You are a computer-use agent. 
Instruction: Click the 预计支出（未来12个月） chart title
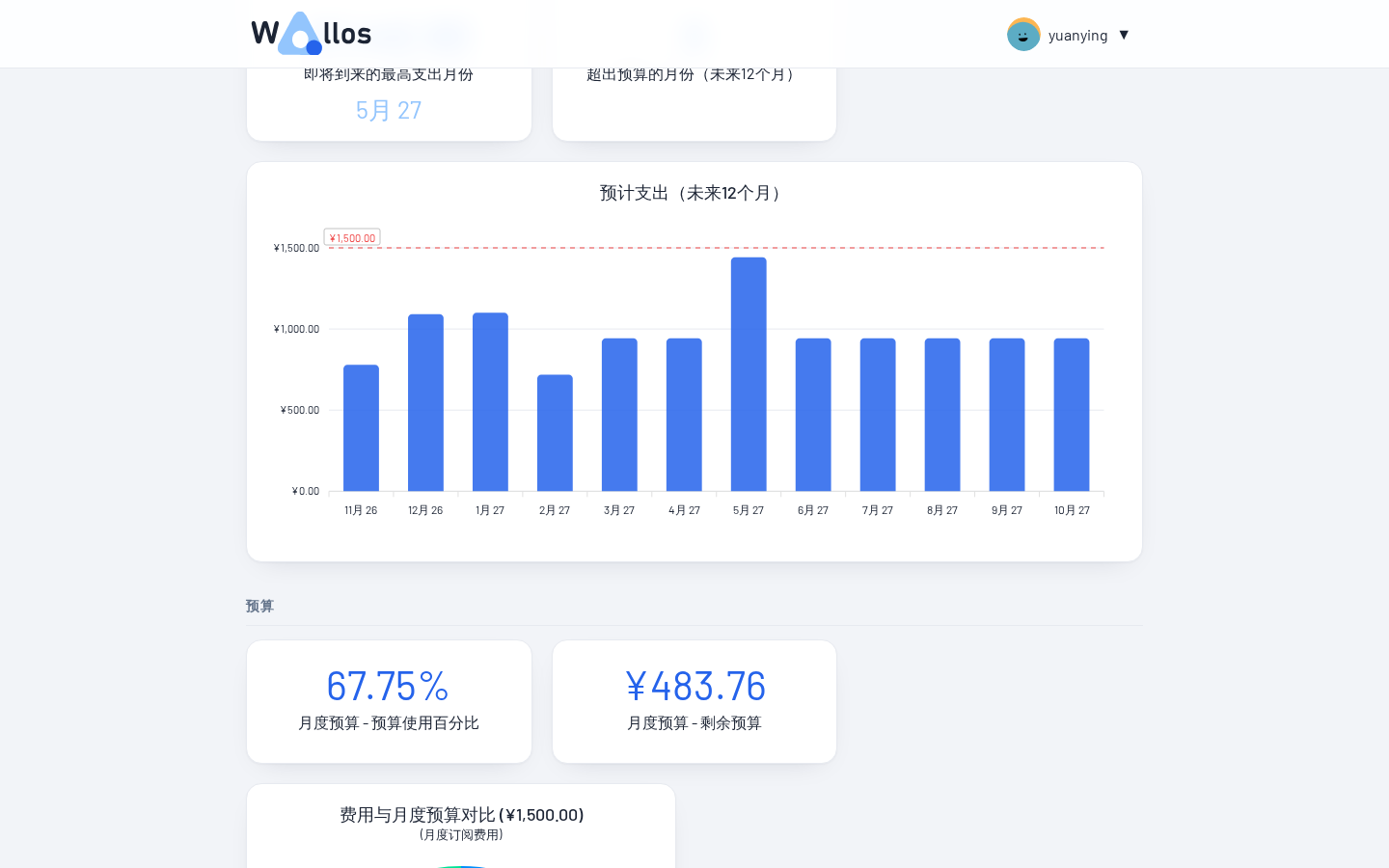tap(694, 193)
